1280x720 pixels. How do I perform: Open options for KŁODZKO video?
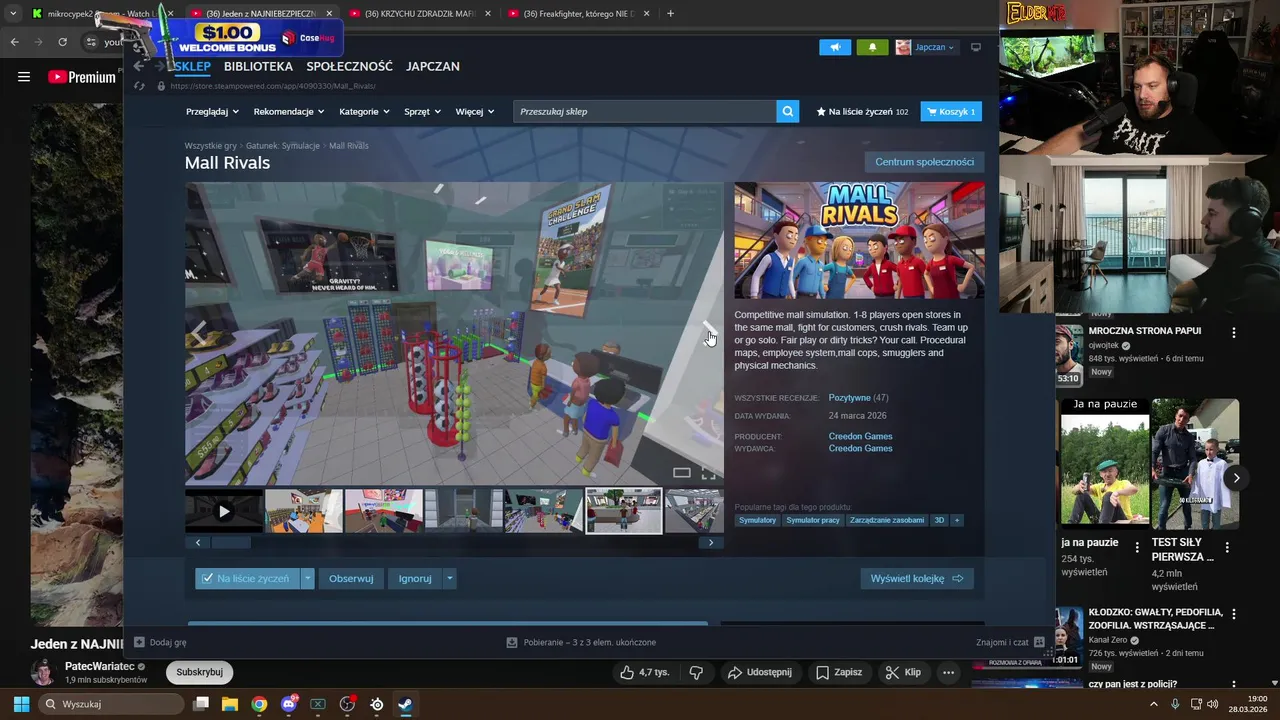[x=1234, y=614]
